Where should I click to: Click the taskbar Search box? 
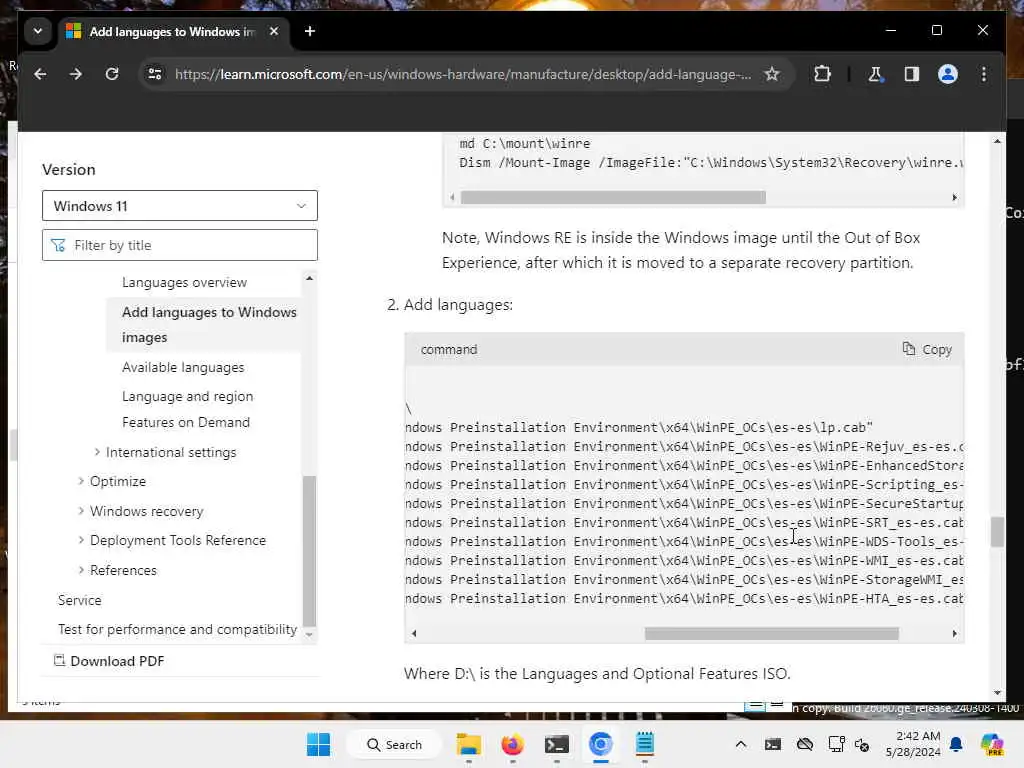394,744
